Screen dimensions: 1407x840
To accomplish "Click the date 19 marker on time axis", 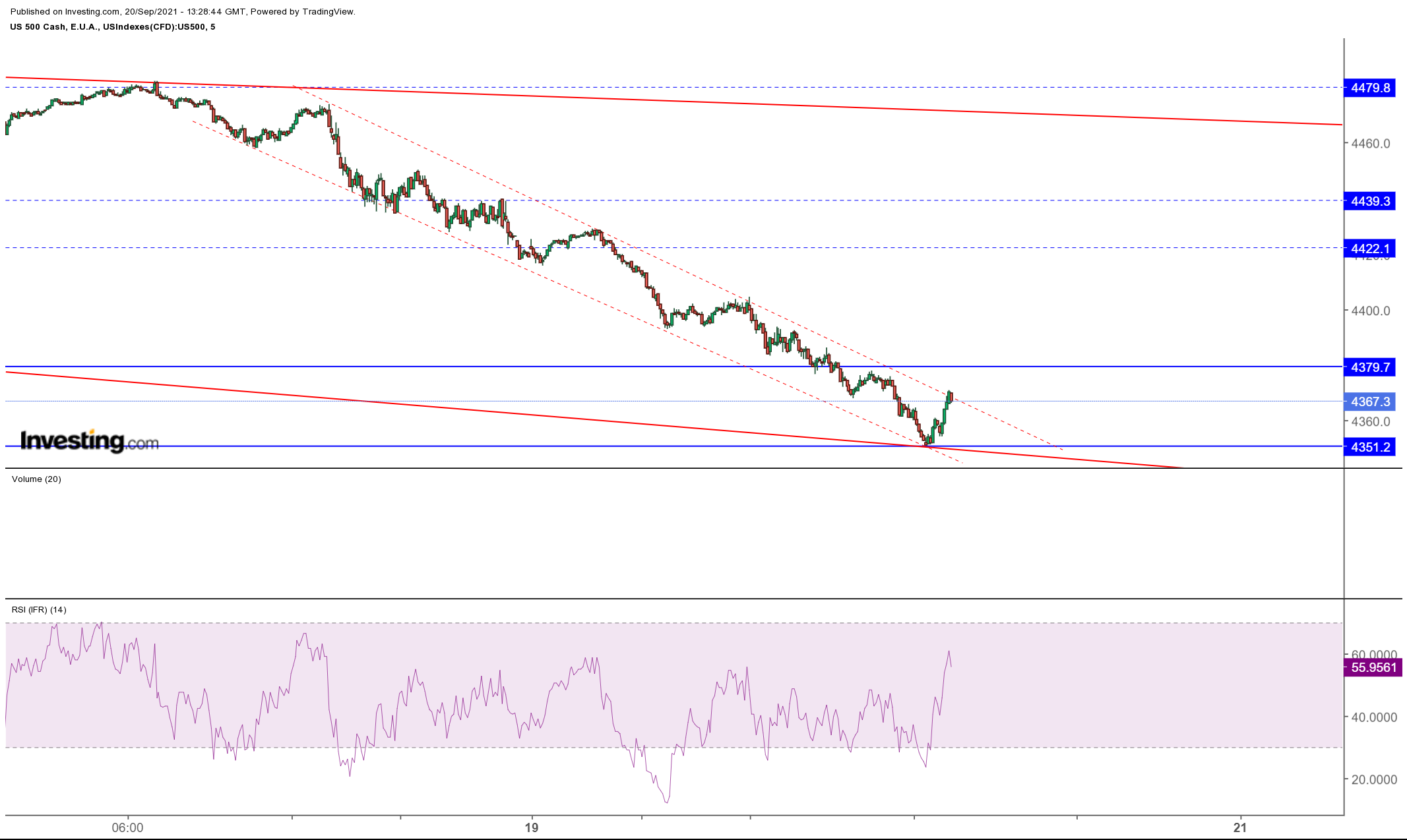I will pos(532,827).
